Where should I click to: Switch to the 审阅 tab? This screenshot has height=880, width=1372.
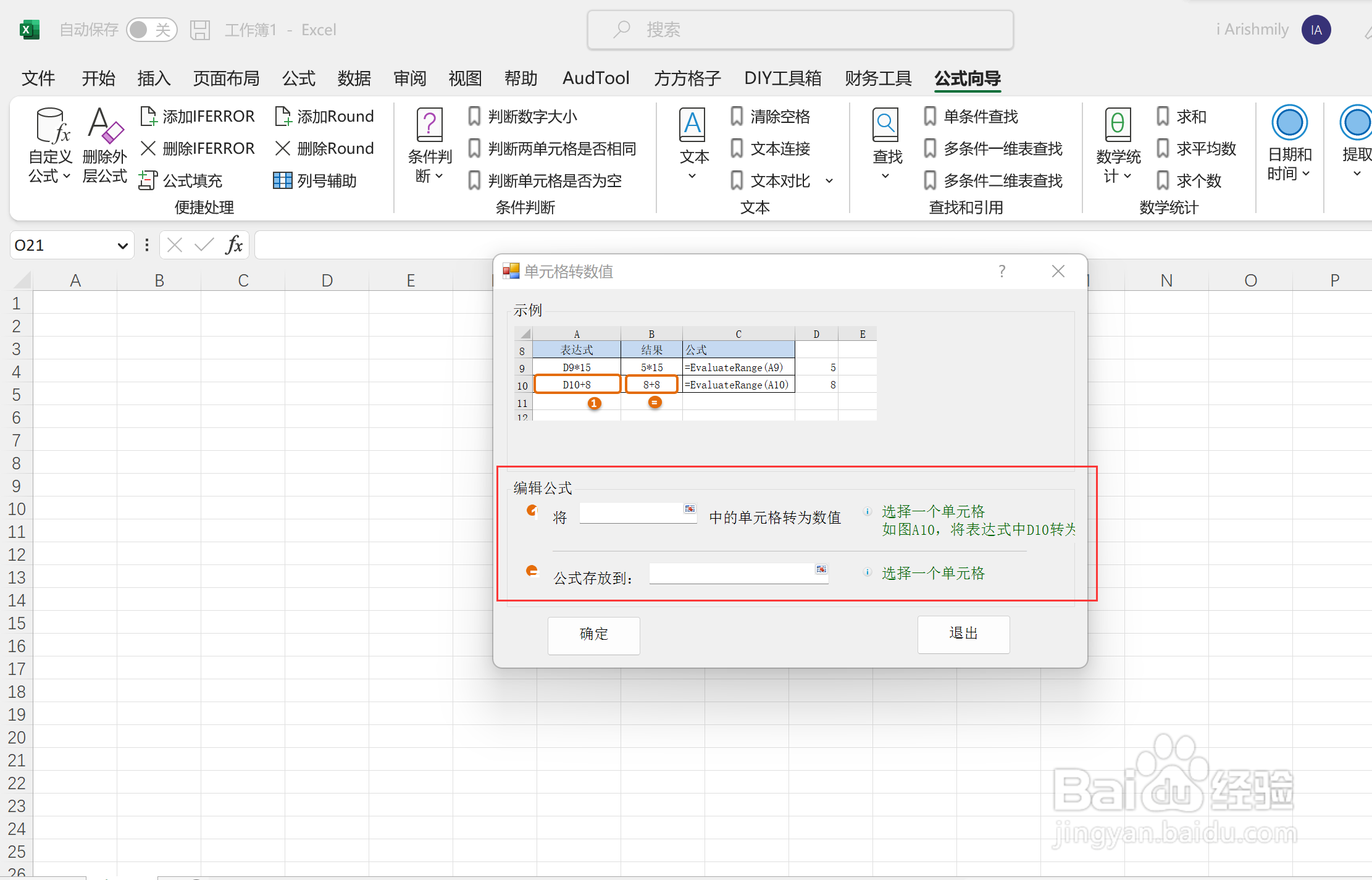point(410,78)
